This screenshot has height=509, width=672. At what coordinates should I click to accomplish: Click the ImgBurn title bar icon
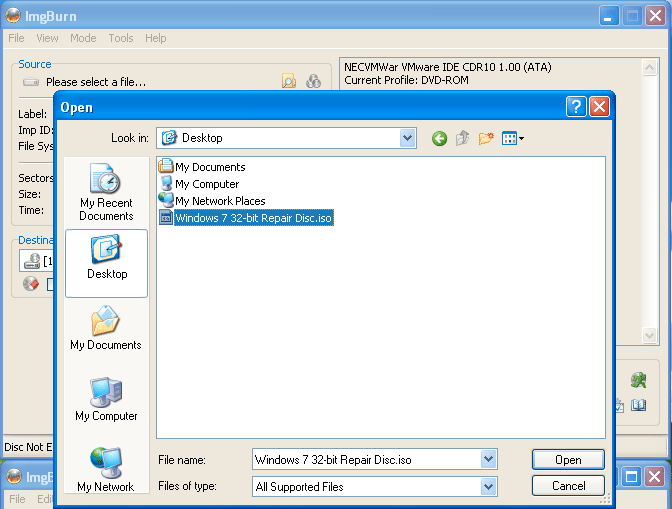click(x=13, y=16)
